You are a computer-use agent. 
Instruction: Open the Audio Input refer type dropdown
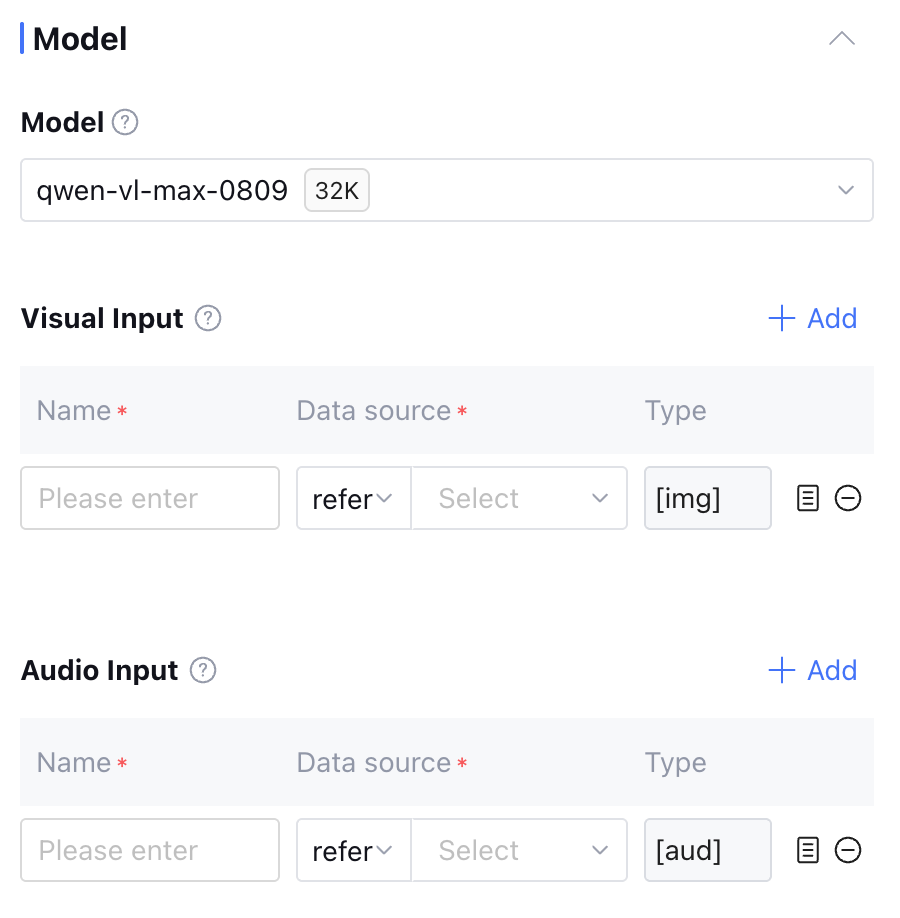tap(353, 850)
